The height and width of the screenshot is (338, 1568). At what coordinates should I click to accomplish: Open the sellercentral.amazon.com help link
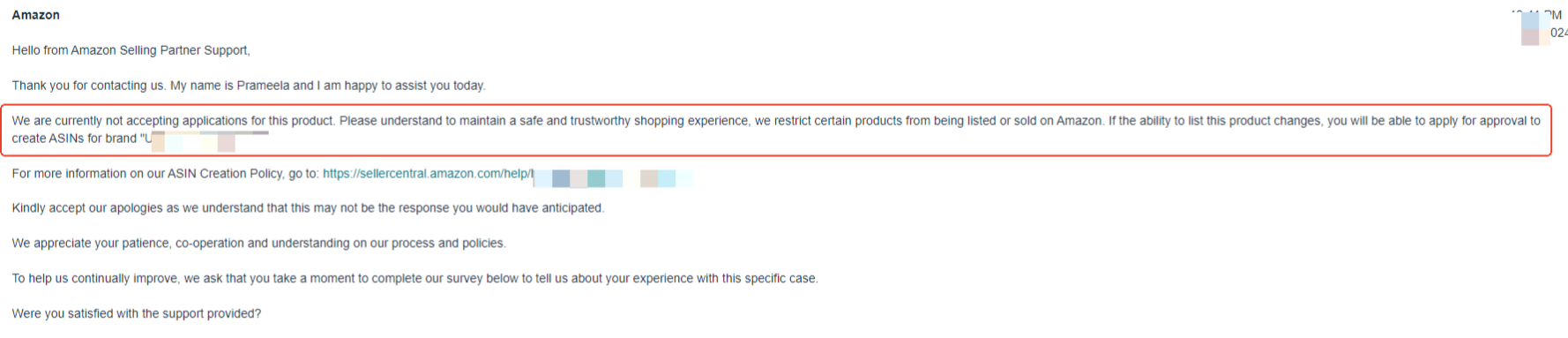pos(428,174)
